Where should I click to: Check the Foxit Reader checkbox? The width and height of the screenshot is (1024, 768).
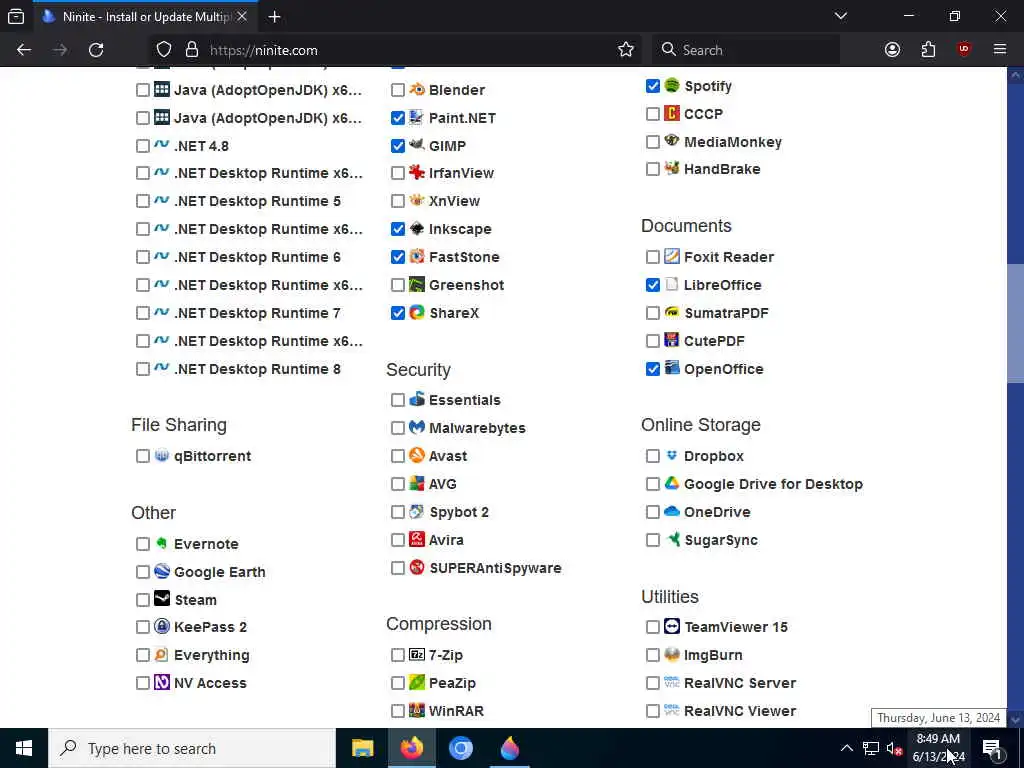tap(652, 257)
